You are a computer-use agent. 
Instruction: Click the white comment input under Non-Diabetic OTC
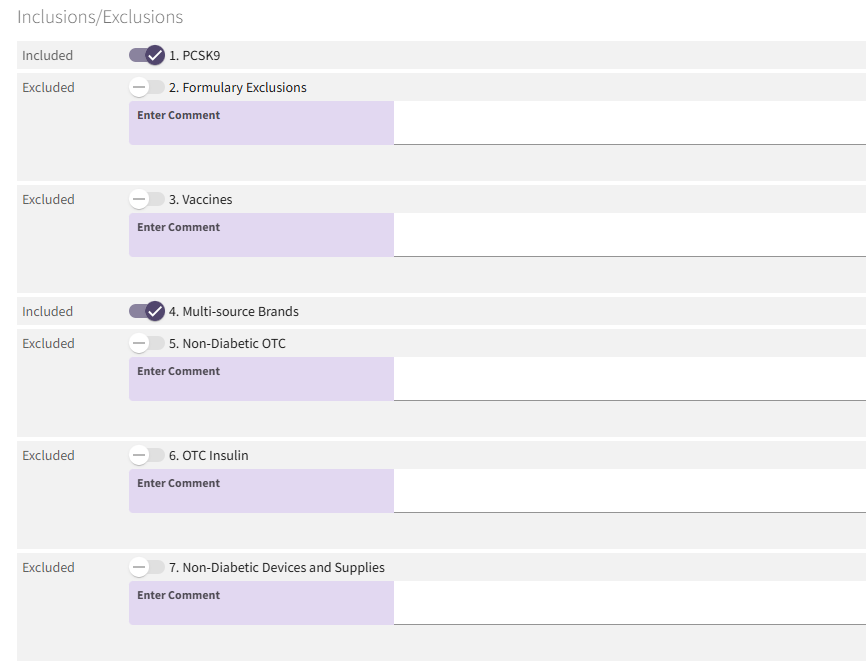point(629,379)
